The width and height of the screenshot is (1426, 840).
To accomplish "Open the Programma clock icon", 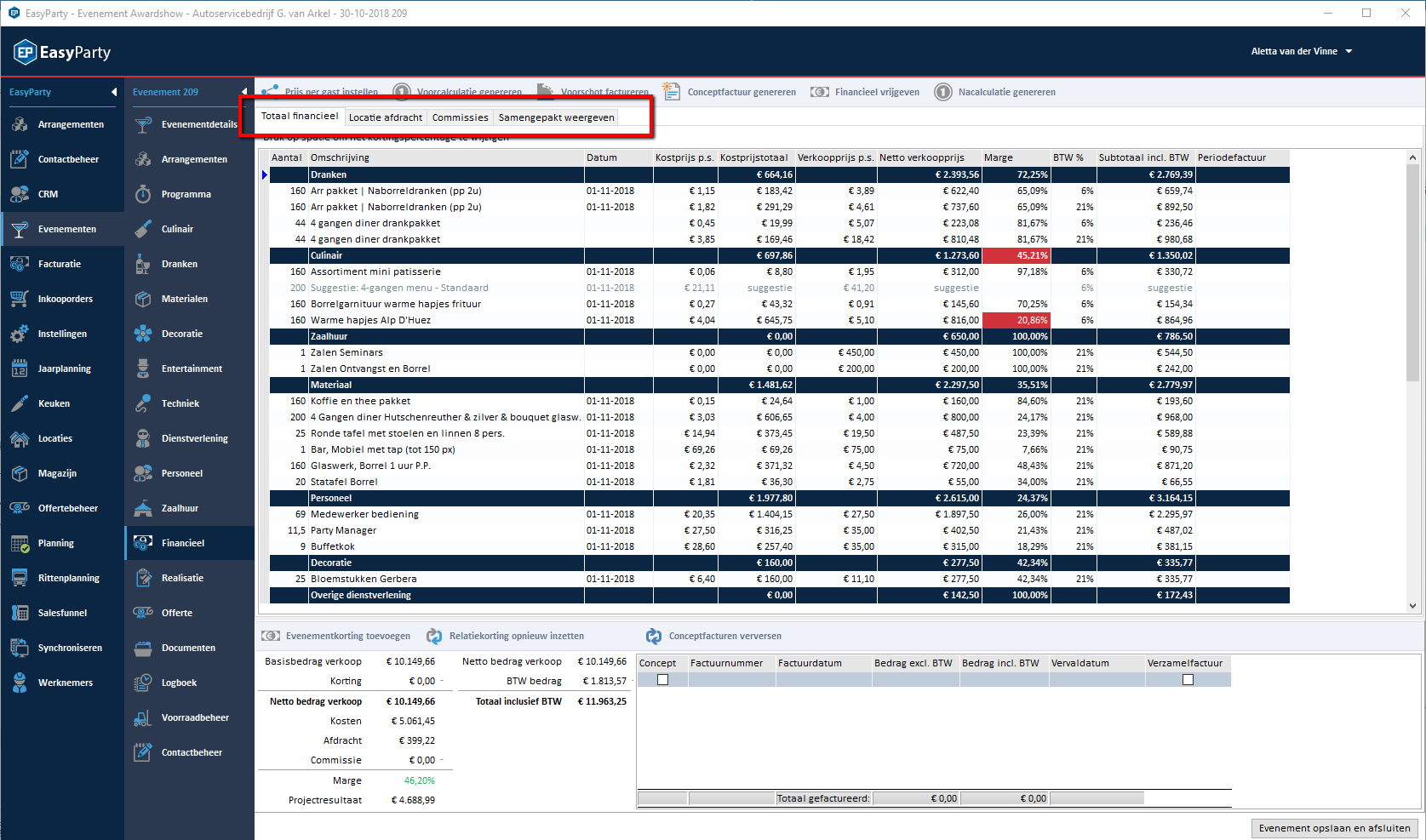I will tap(143, 194).
